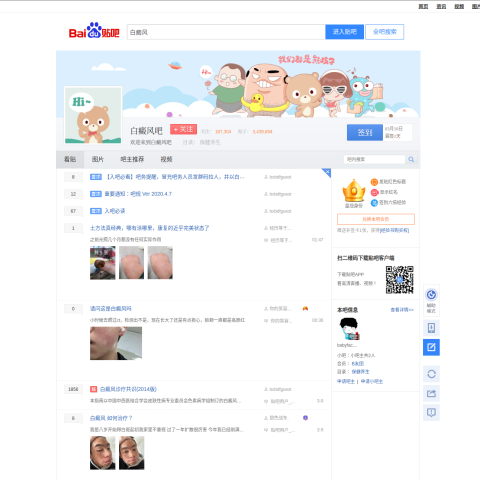The image size is (480, 480).
Task: Open third photo thumbnail in 土方法 thread
Action: click(160, 263)
